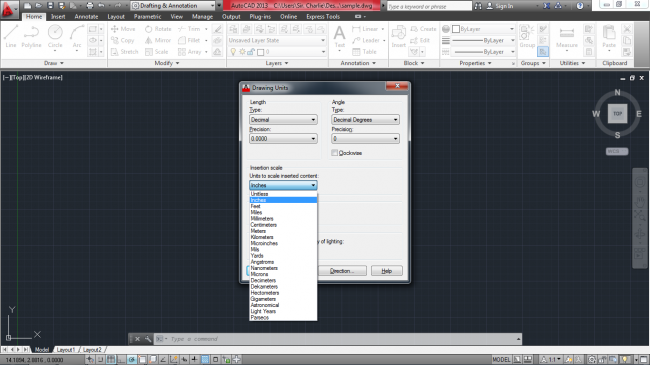Viewport: 650px width, 365px height.
Task: Click the ByLayer color swatch dropdown
Action: [x=483, y=29]
